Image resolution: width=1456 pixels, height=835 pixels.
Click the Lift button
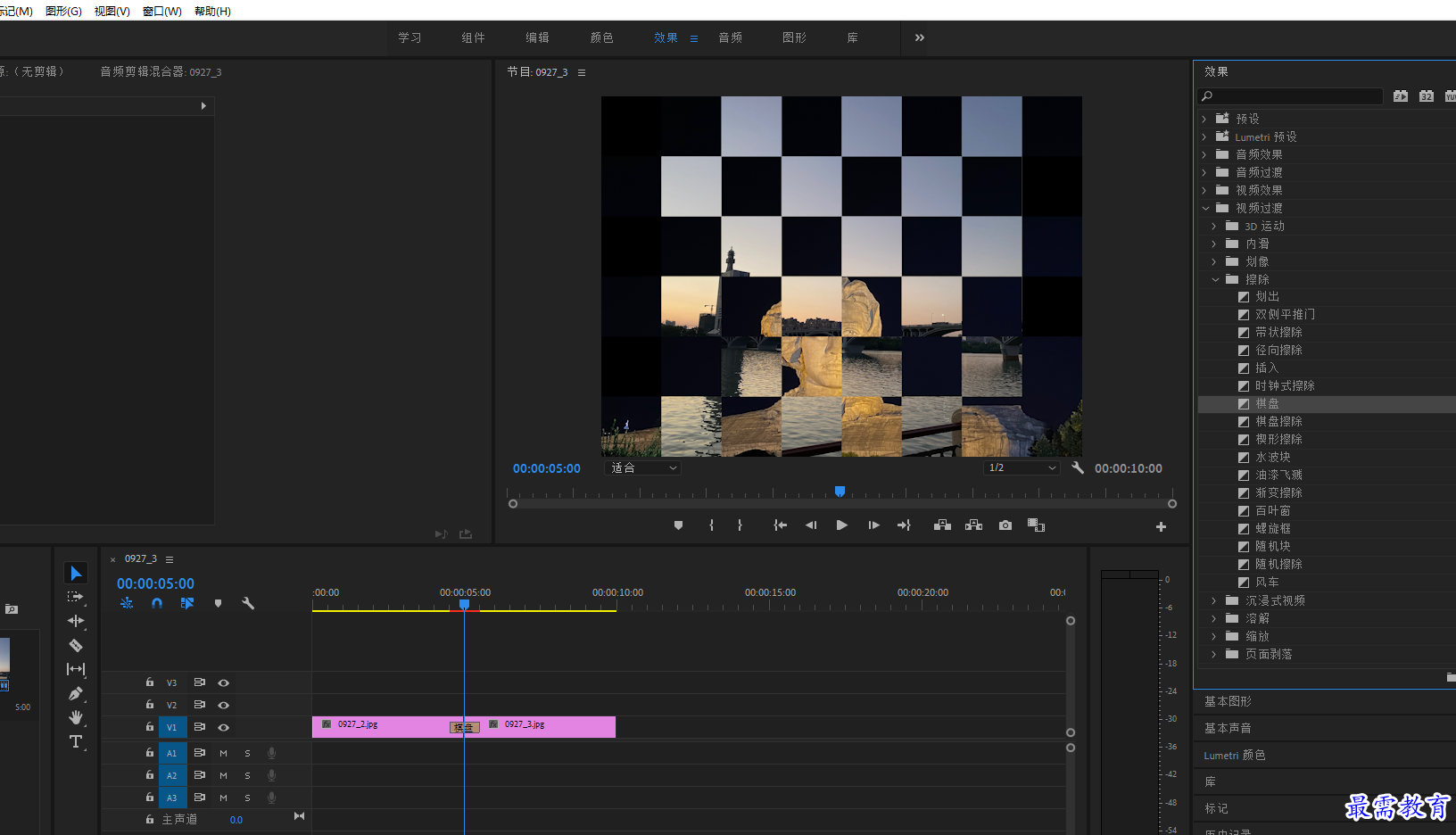[942, 525]
